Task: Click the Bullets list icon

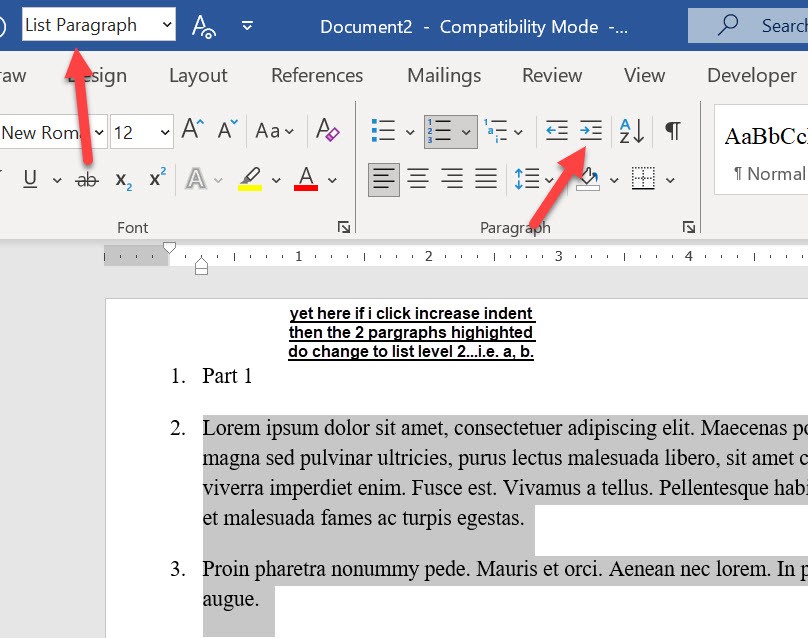Action: click(383, 131)
